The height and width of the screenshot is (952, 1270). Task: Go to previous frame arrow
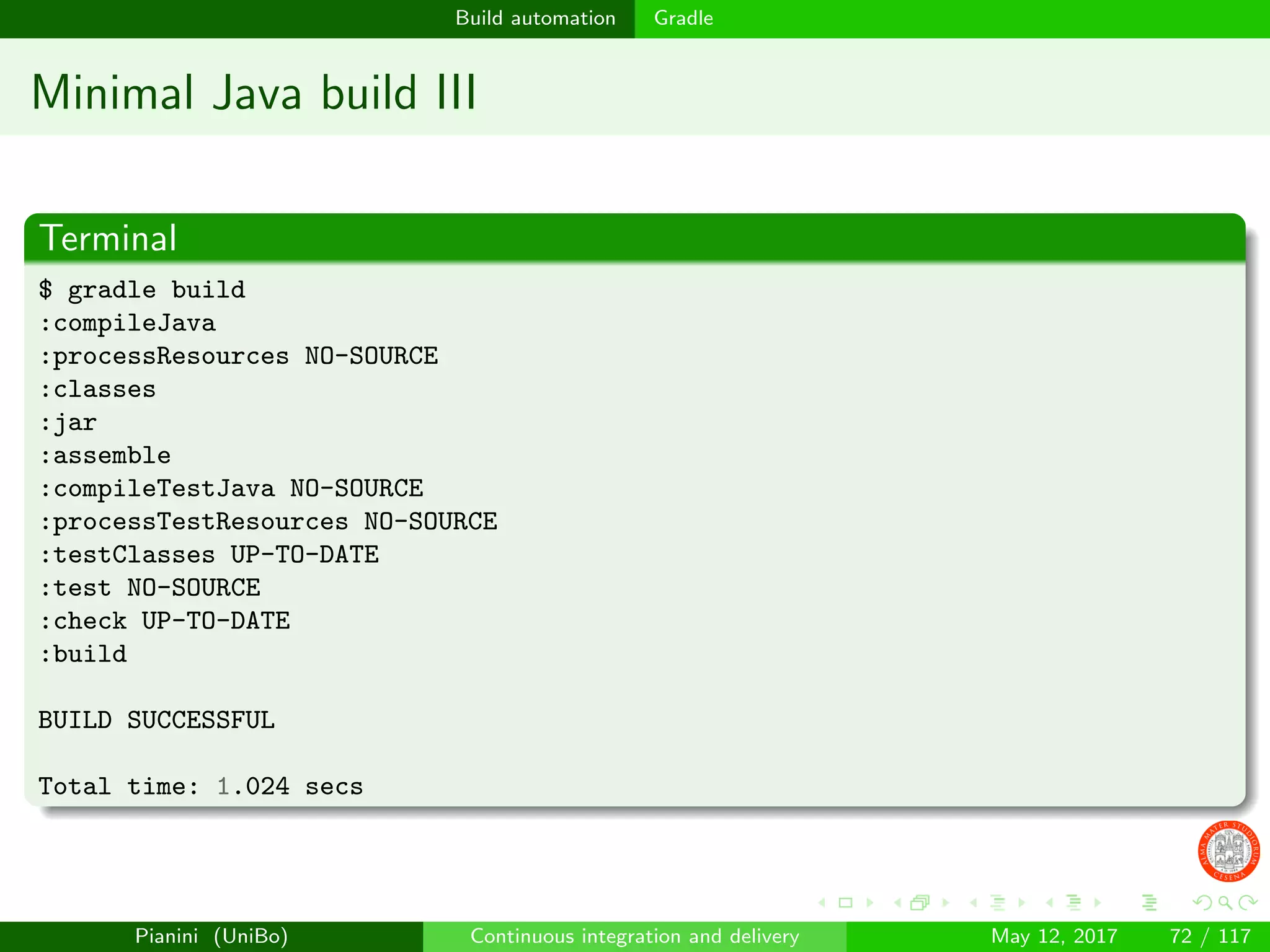point(897,903)
